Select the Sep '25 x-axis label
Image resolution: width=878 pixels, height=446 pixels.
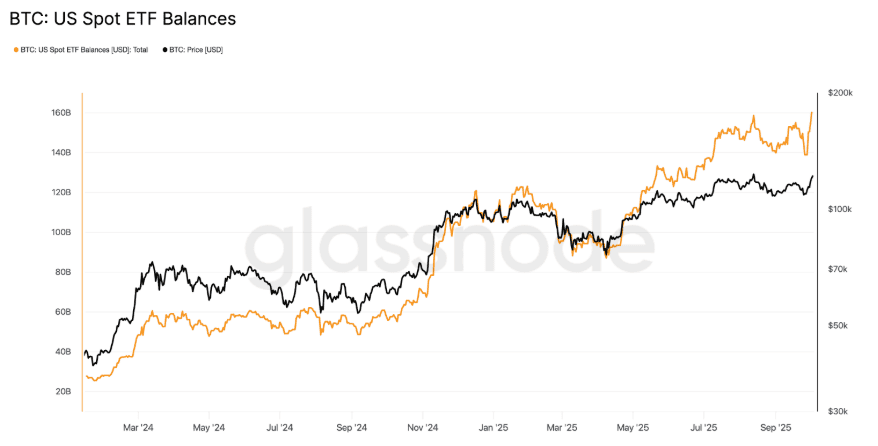777,427
